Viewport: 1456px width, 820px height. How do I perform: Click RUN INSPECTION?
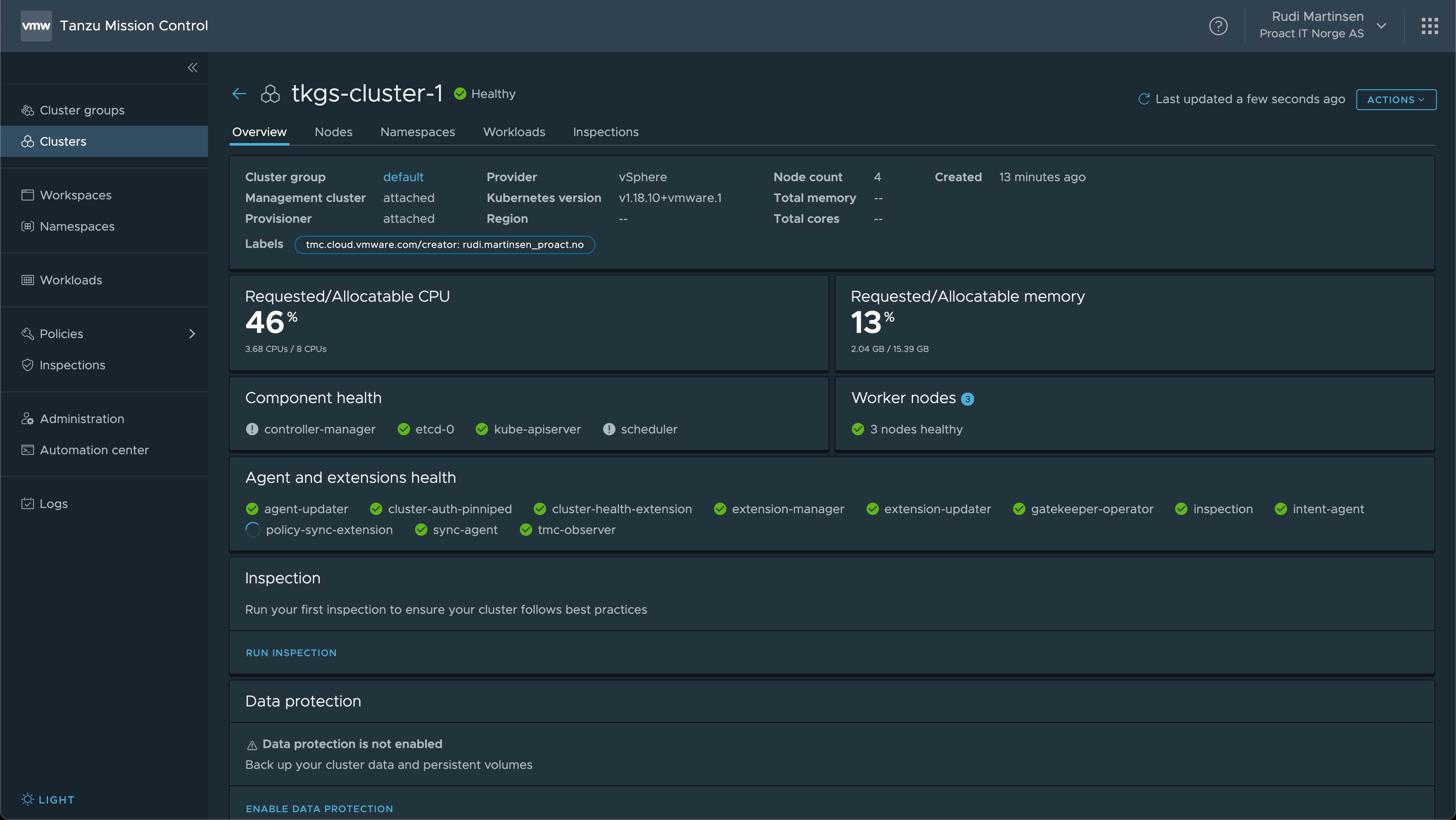291,653
